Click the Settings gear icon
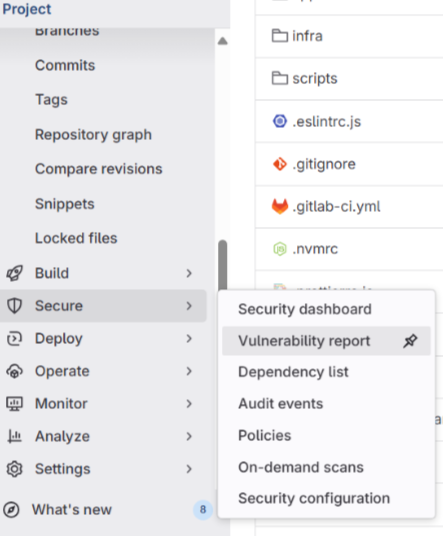This screenshot has width=443, height=536. click(14, 469)
